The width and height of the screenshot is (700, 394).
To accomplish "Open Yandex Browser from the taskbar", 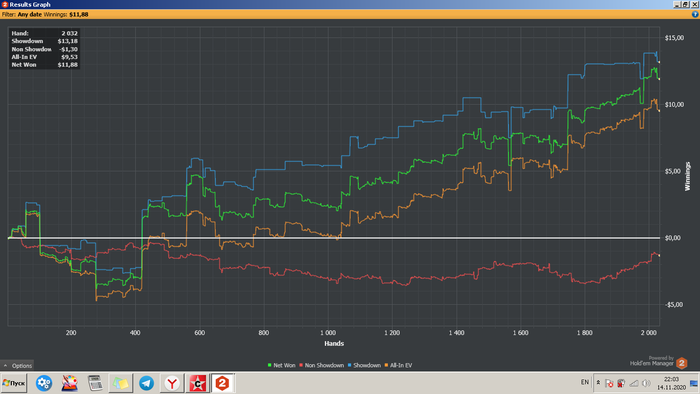I will point(172,383).
